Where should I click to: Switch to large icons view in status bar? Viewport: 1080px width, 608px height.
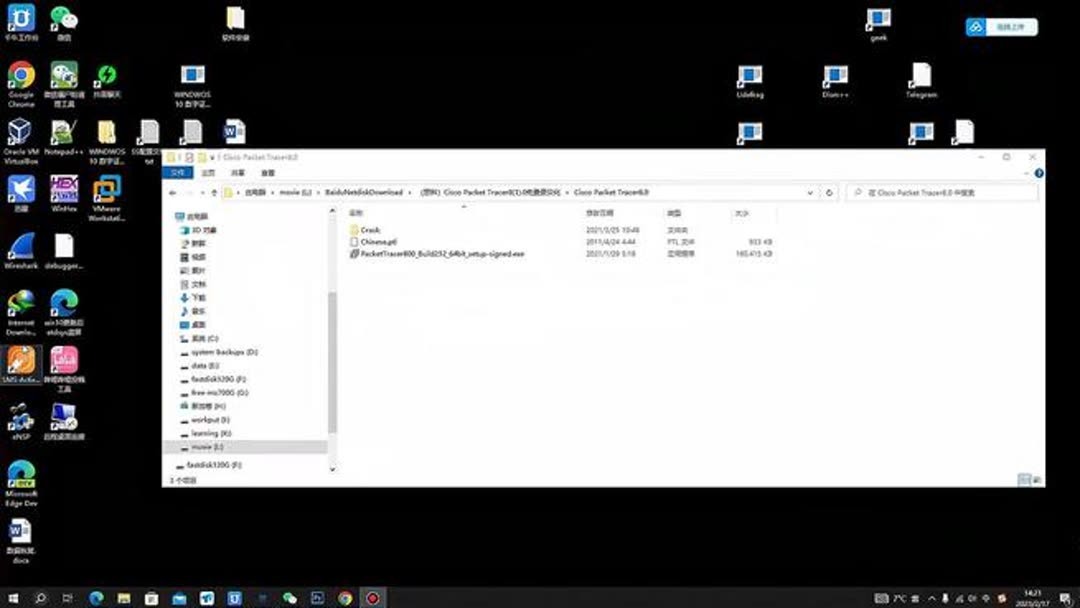(1037, 479)
